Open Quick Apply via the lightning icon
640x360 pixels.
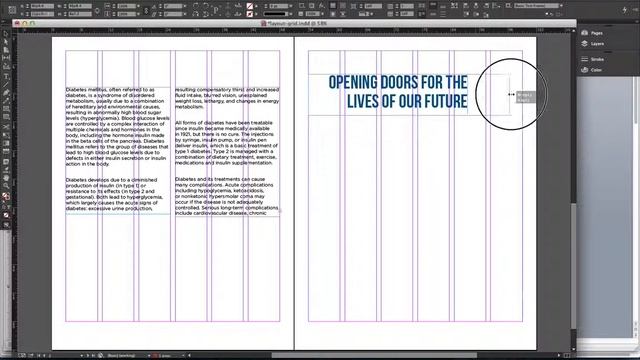tap(625, 9)
